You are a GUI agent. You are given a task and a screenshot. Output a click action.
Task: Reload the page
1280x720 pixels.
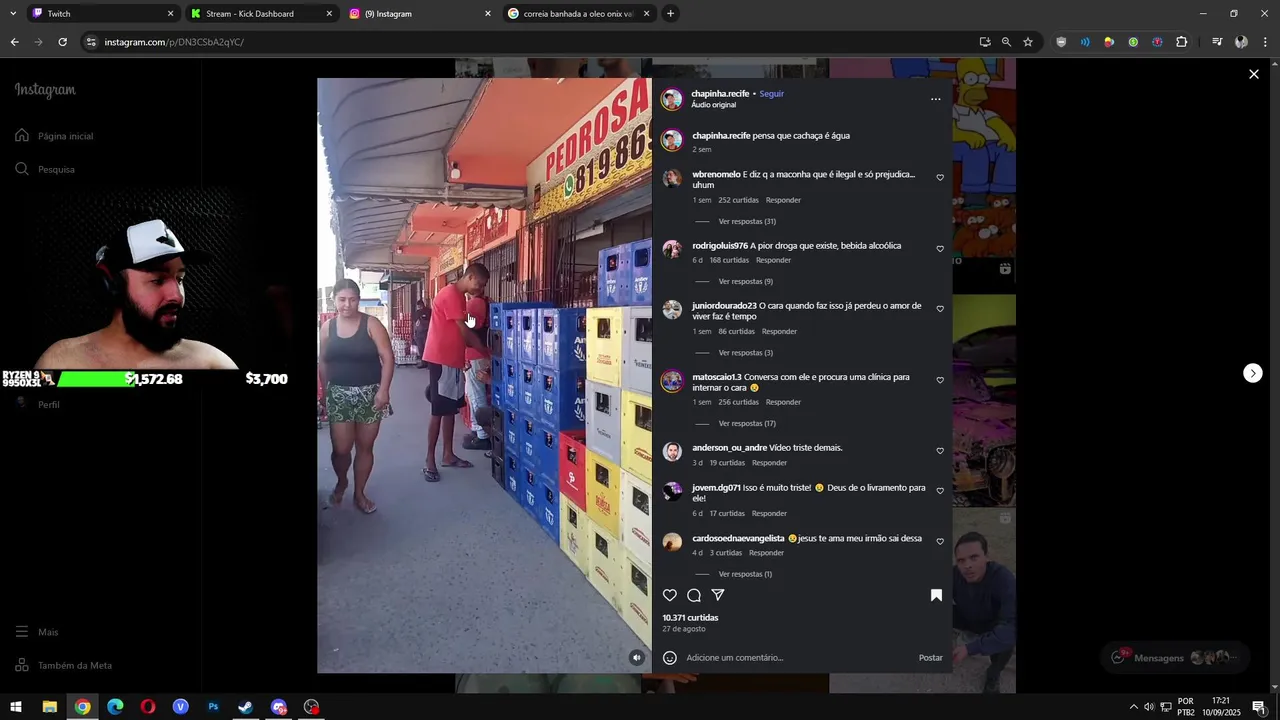[x=62, y=42]
